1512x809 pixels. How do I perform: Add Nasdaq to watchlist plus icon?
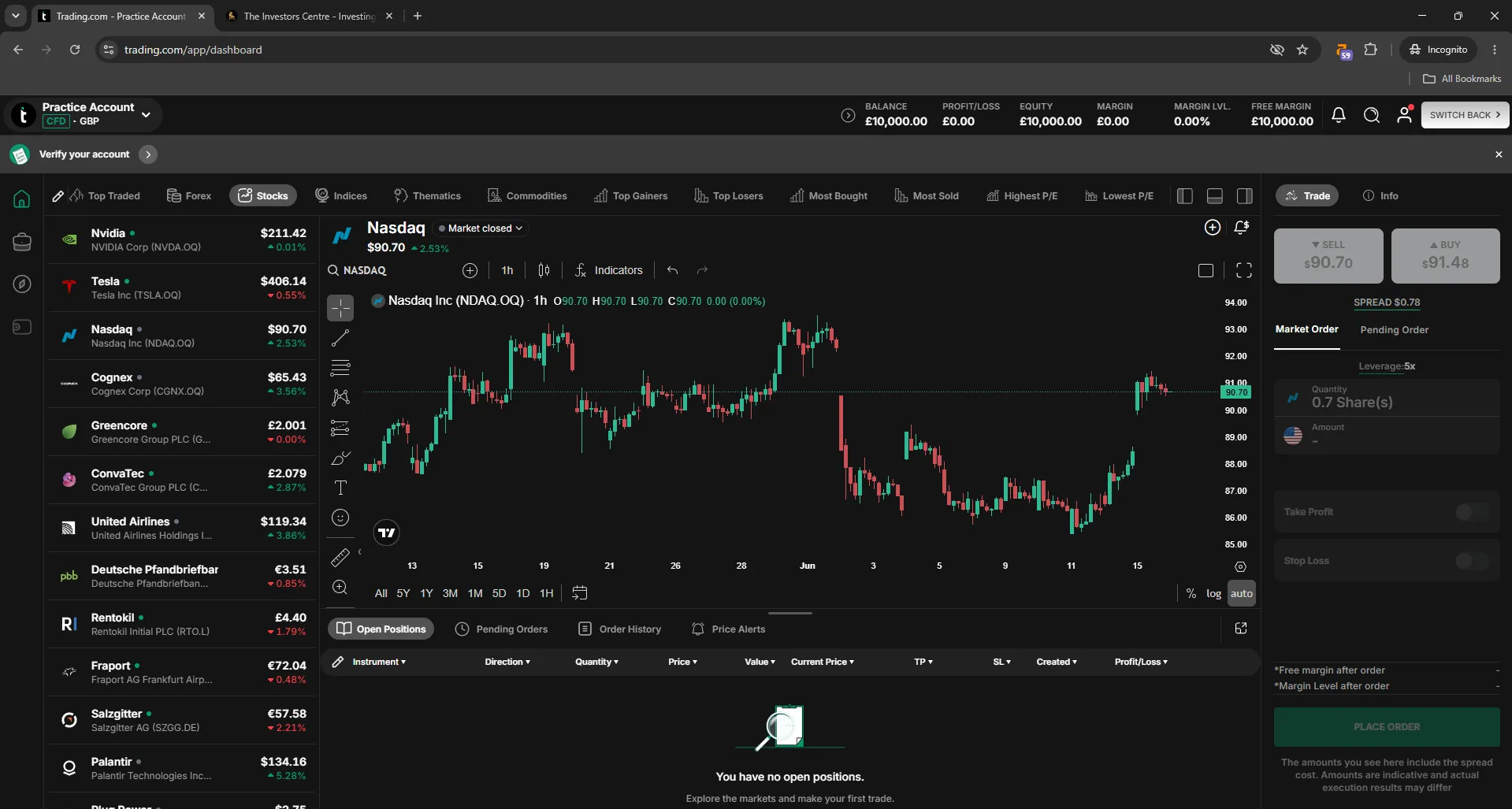coord(1213,228)
